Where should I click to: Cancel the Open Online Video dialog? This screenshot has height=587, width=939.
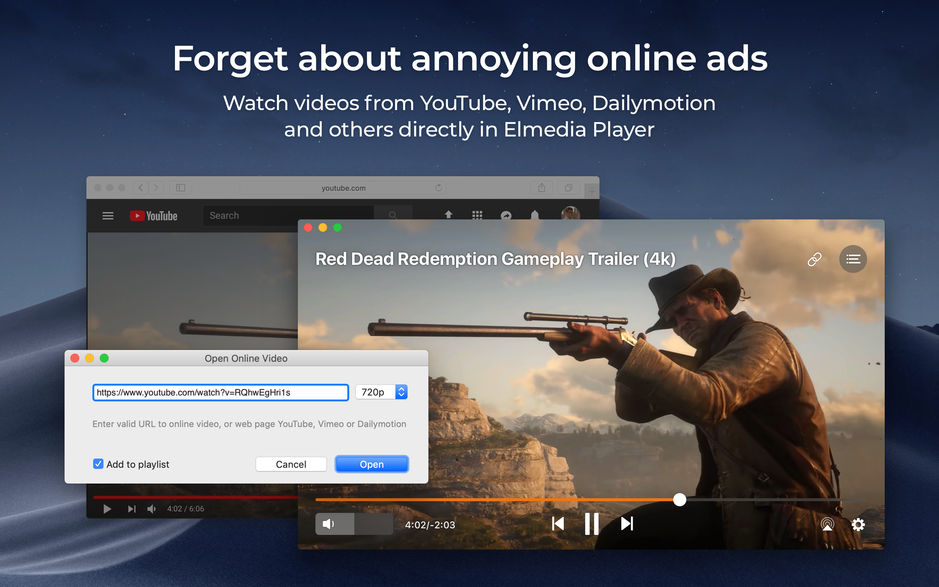click(290, 464)
